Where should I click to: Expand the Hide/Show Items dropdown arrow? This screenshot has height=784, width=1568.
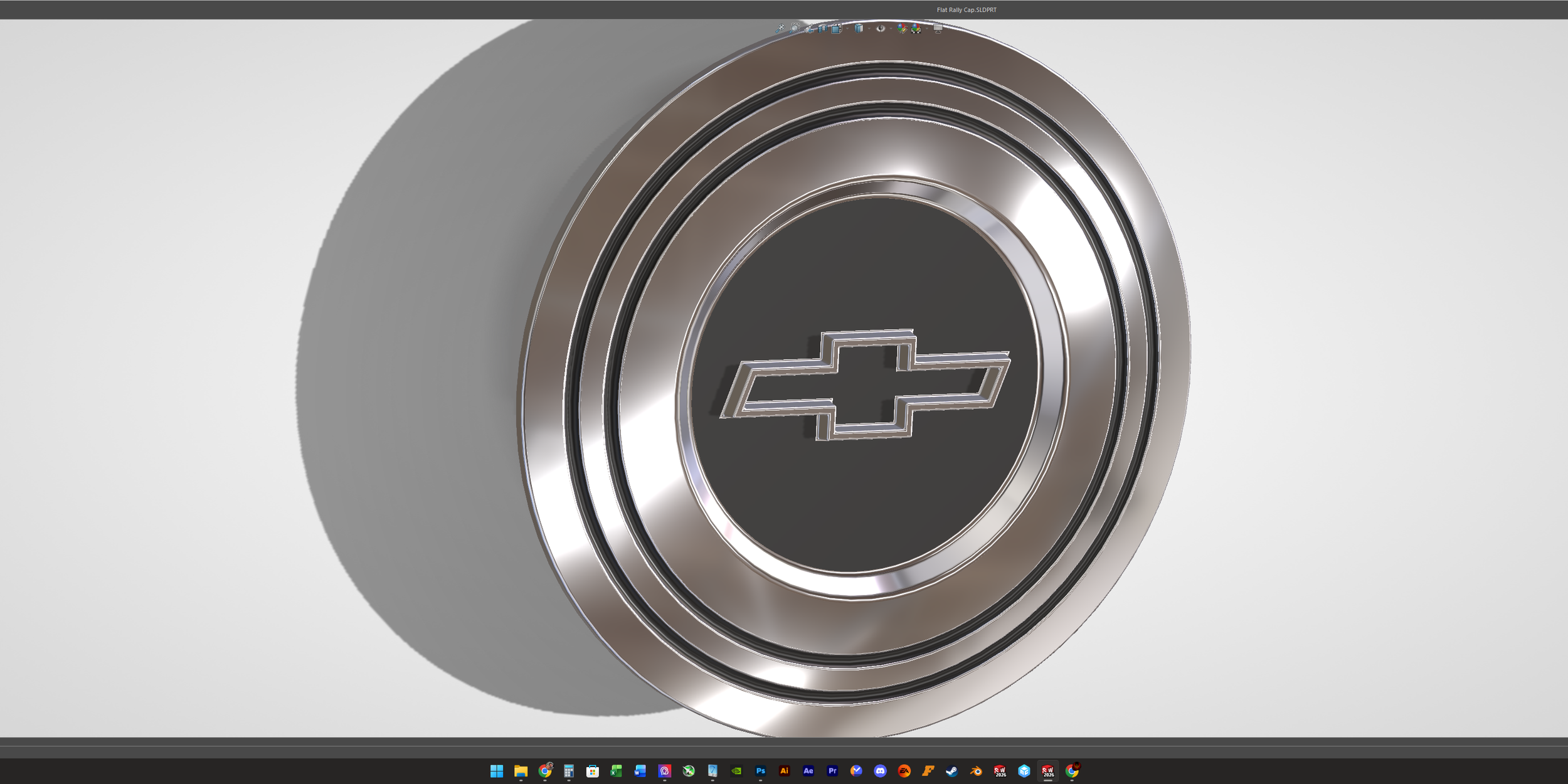891,28
